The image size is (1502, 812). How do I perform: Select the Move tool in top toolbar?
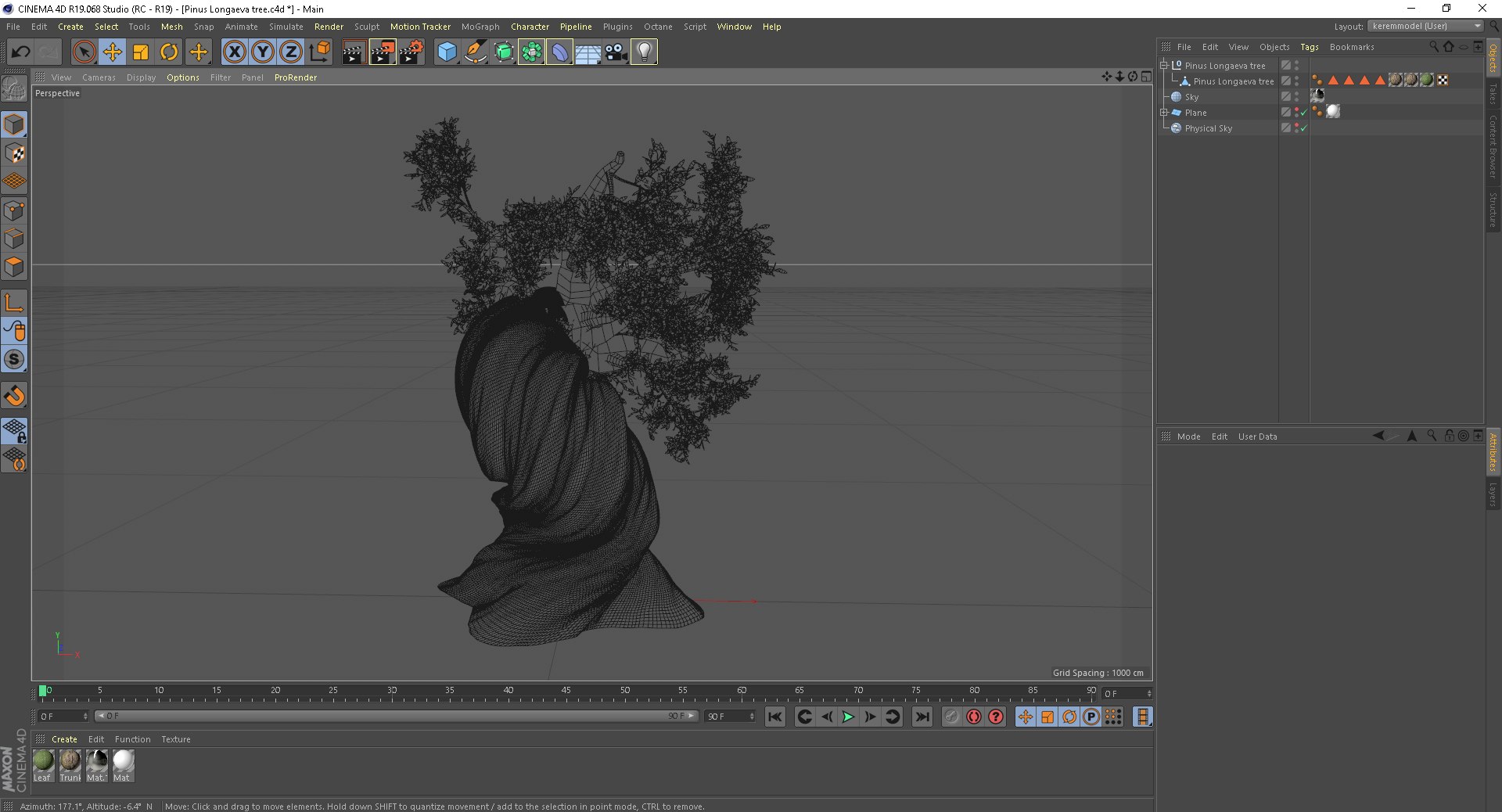[112, 52]
